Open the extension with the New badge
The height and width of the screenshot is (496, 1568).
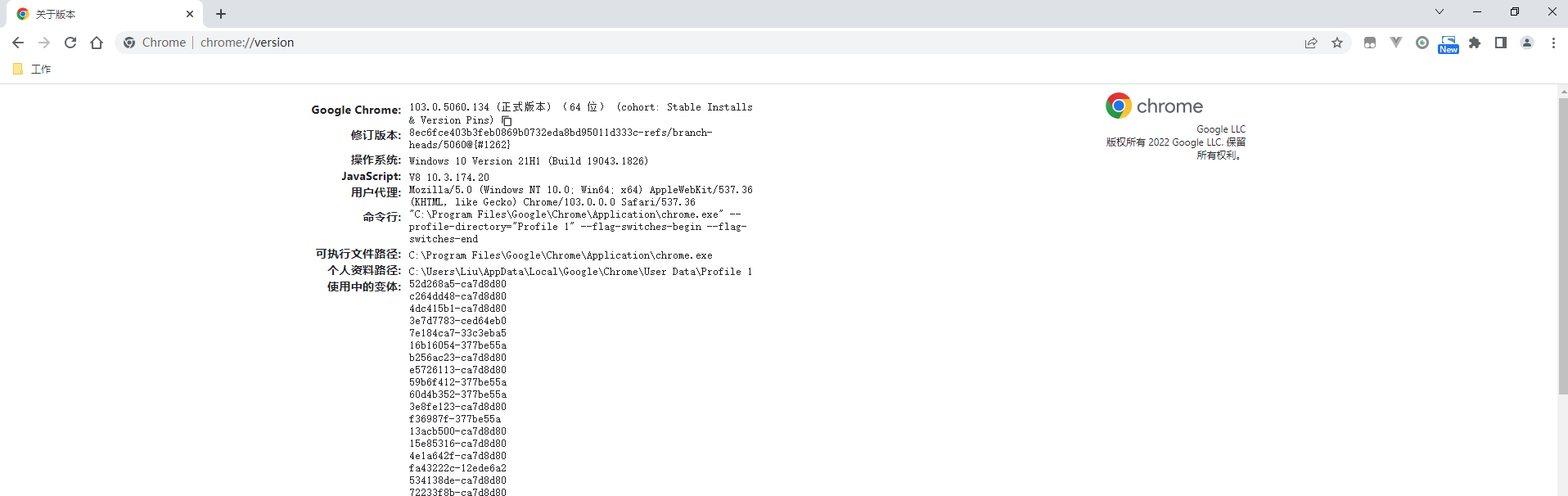(1449, 44)
